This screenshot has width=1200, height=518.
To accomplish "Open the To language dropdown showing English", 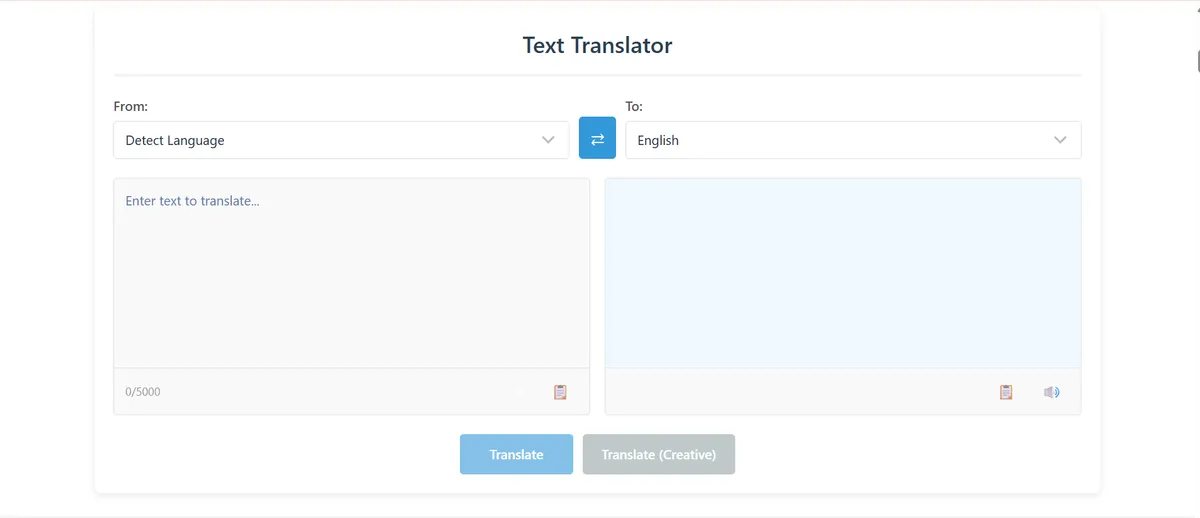I will (x=853, y=140).
